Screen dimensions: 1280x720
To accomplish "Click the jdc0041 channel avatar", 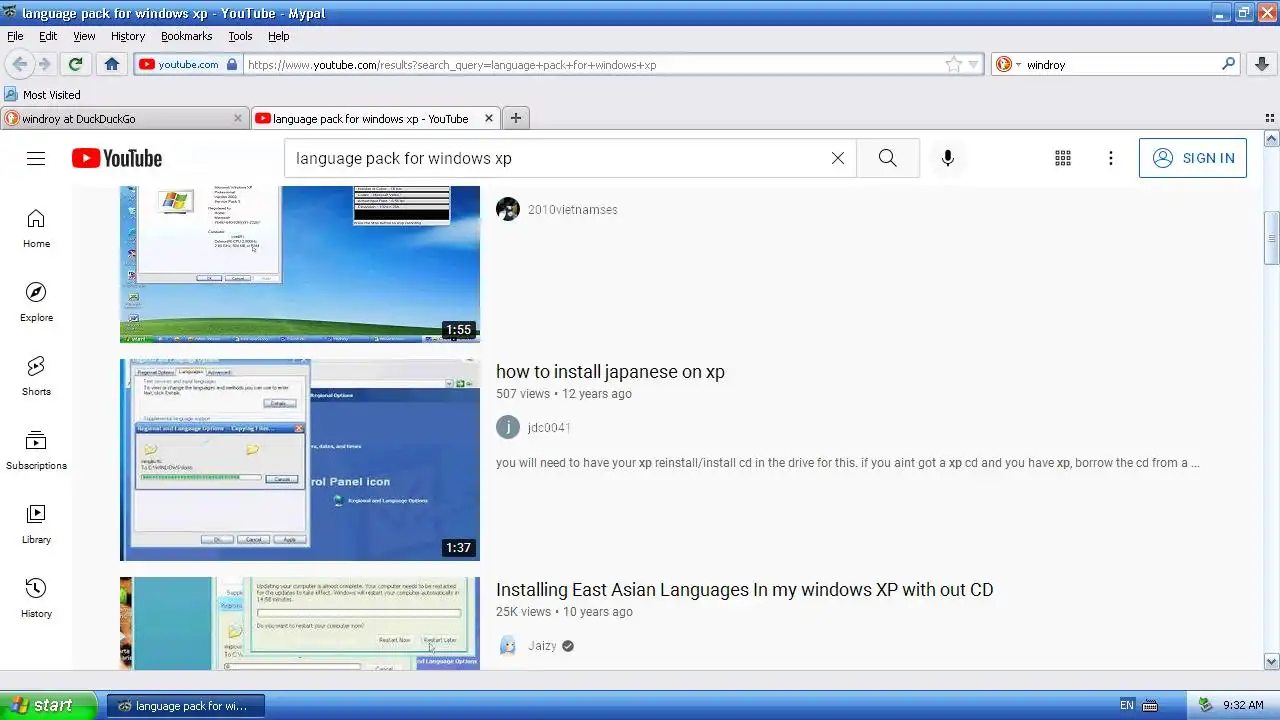I will [508, 427].
